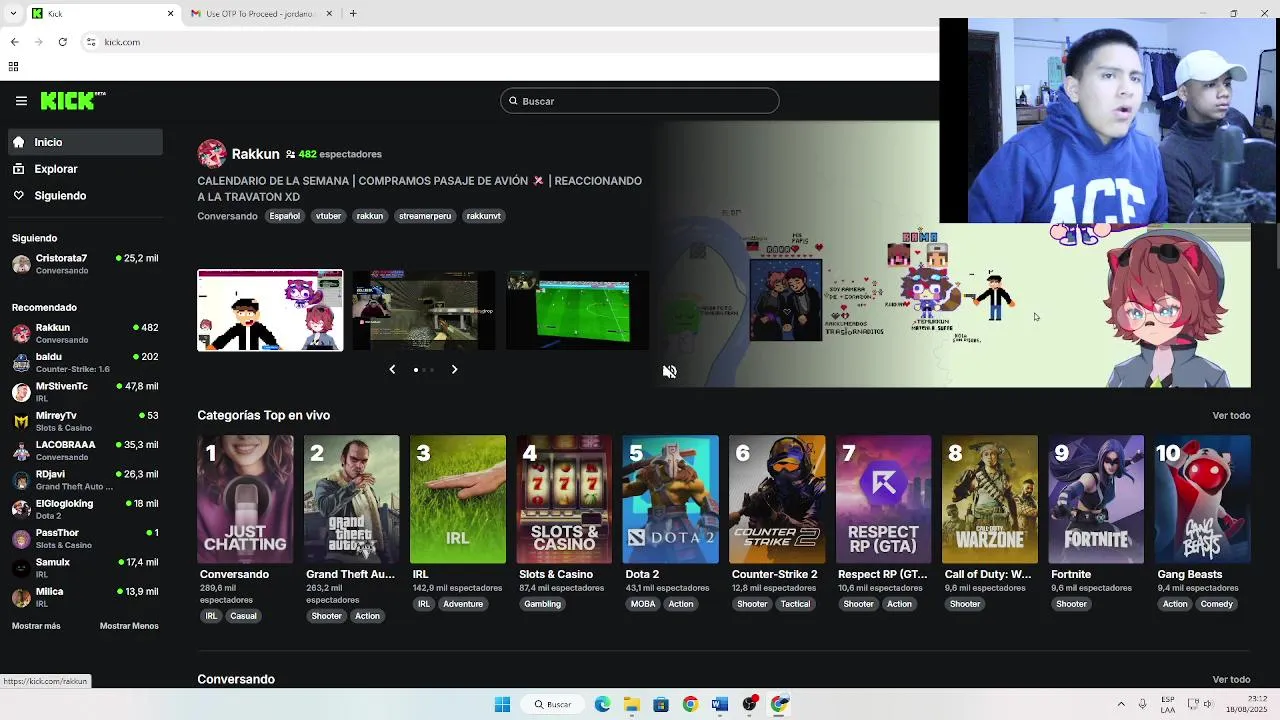Open the Windows Start menu
The height and width of the screenshot is (720, 1280).
coord(502,704)
